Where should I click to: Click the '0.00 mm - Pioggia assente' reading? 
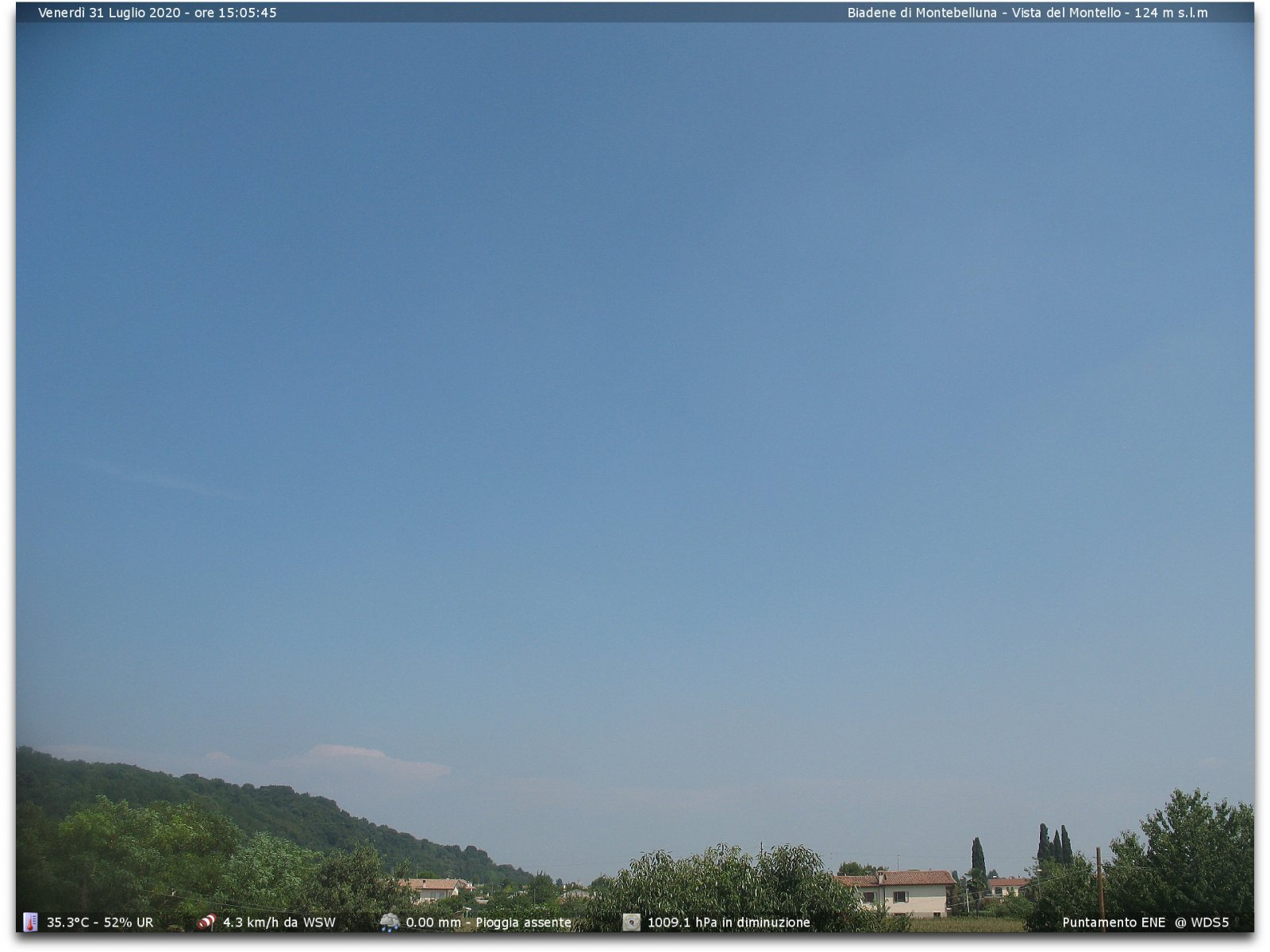[488, 923]
